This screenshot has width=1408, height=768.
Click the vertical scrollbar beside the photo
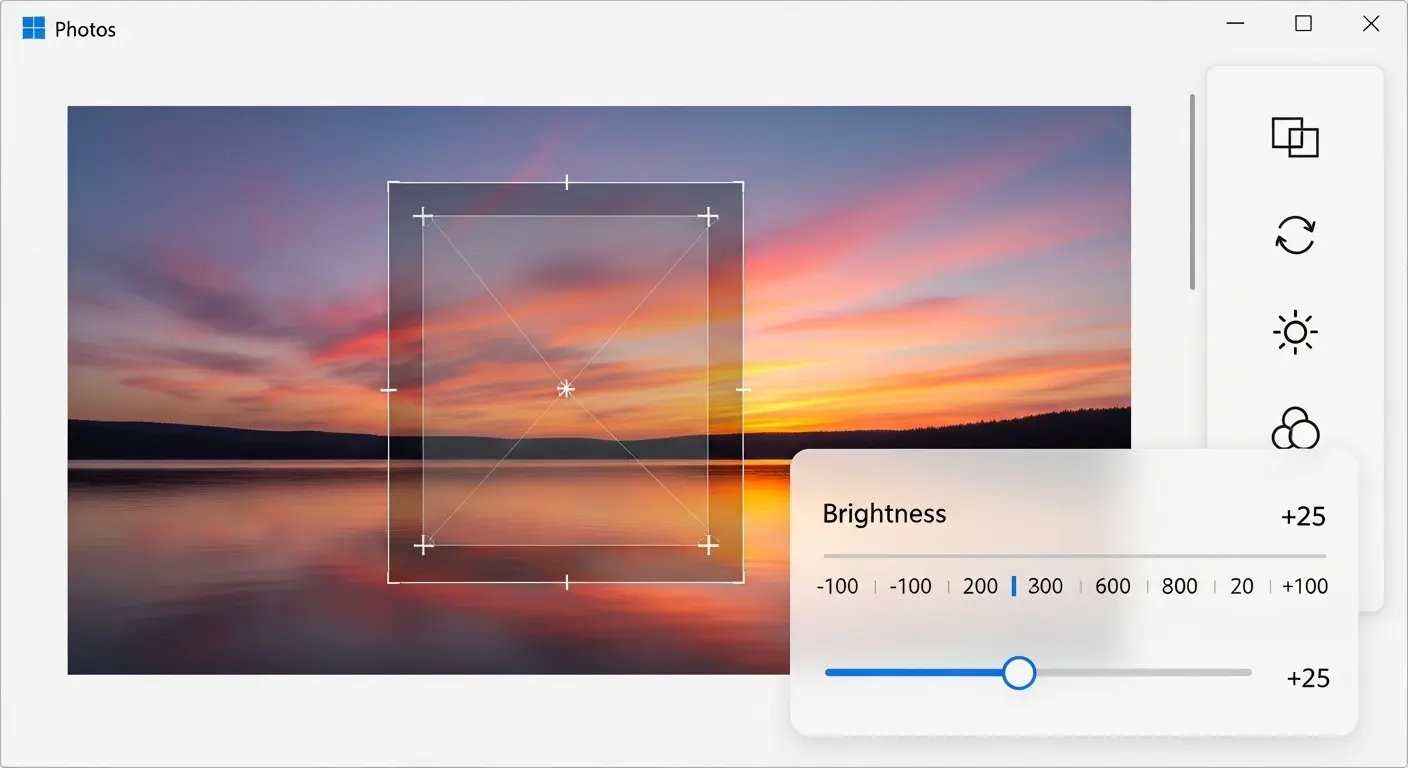pyautogui.click(x=1192, y=192)
